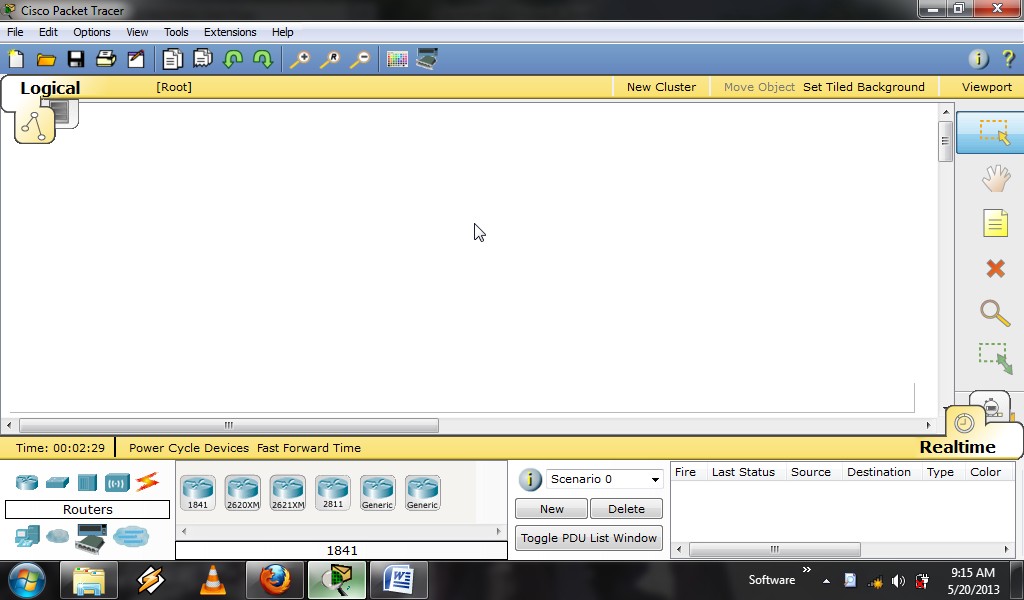Viewport: 1024px width, 600px height.
Task: Click the question mark Help icon
Action: pyautogui.click(x=1008, y=59)
